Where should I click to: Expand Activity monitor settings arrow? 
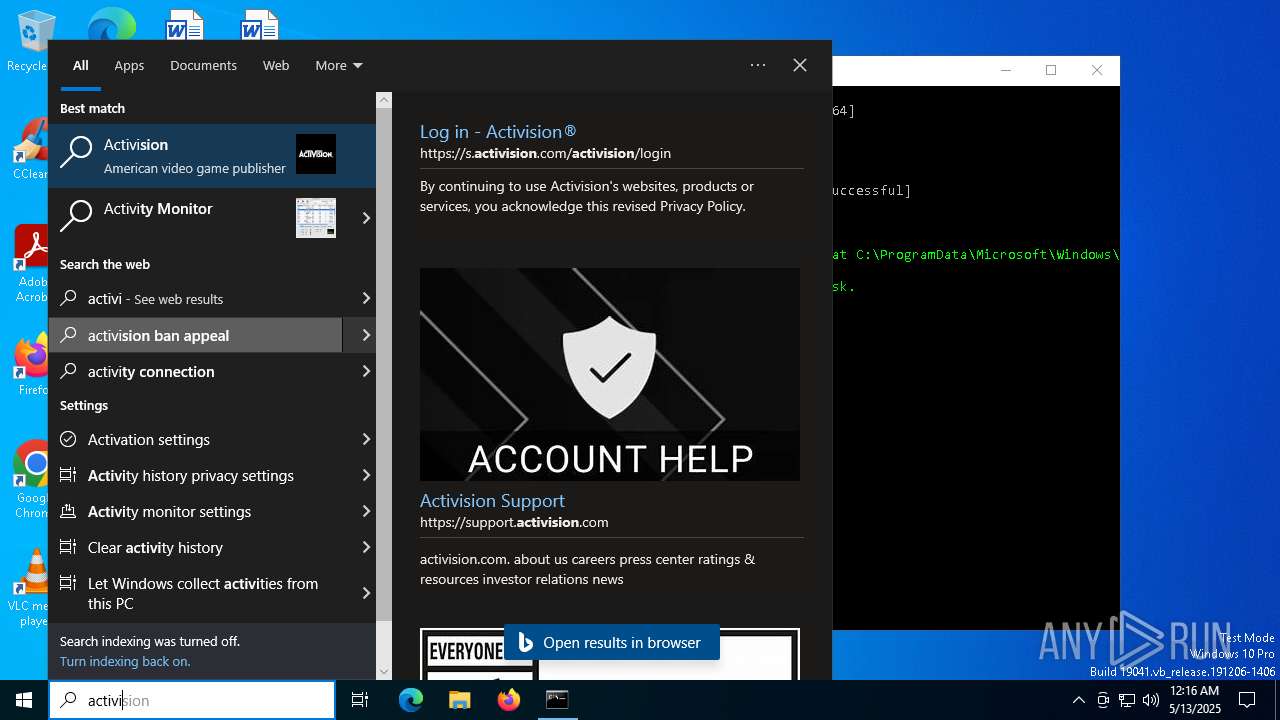point(366,511)
